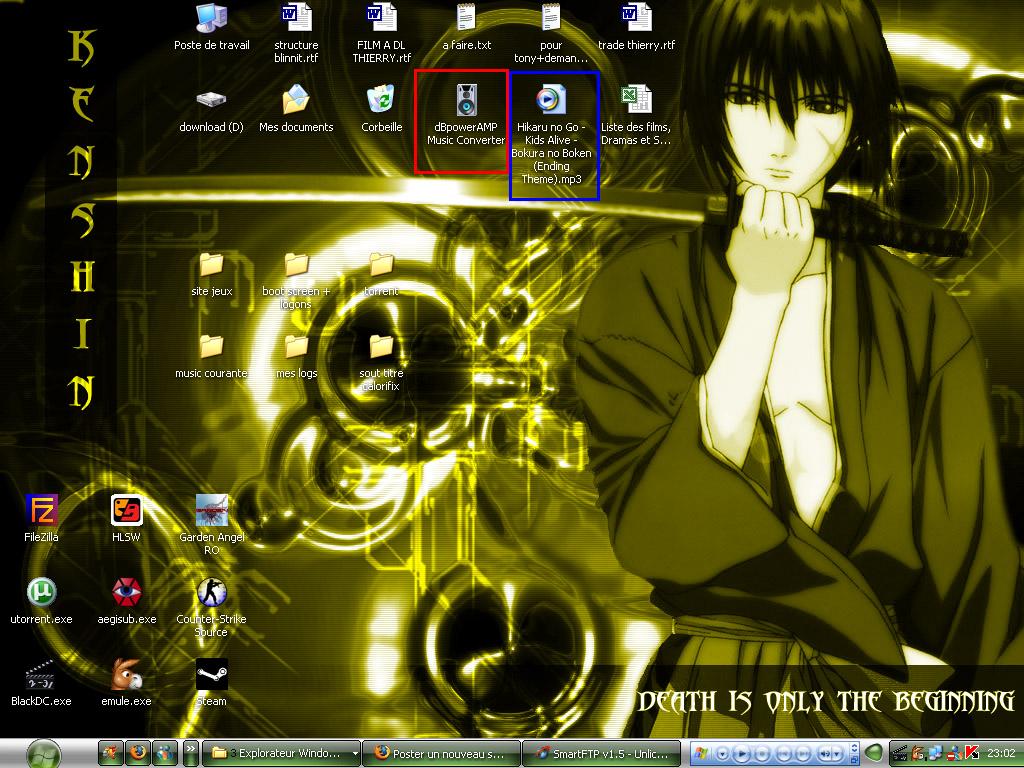This screenshot has height=768, width=1024.
Task: Open the structure blinnit.rtf document
Action: [296, 34]
